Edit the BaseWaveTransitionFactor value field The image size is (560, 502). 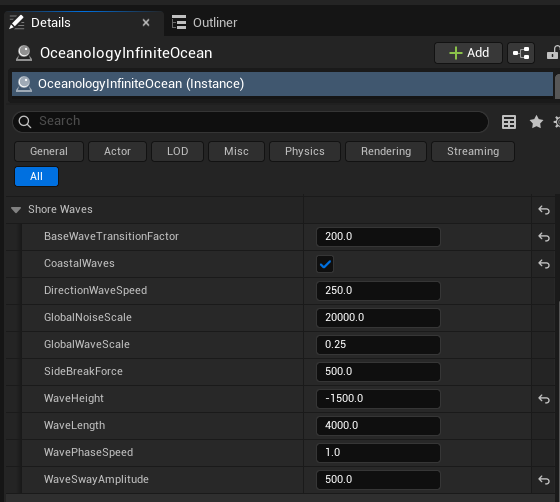(x=378, y=237)
